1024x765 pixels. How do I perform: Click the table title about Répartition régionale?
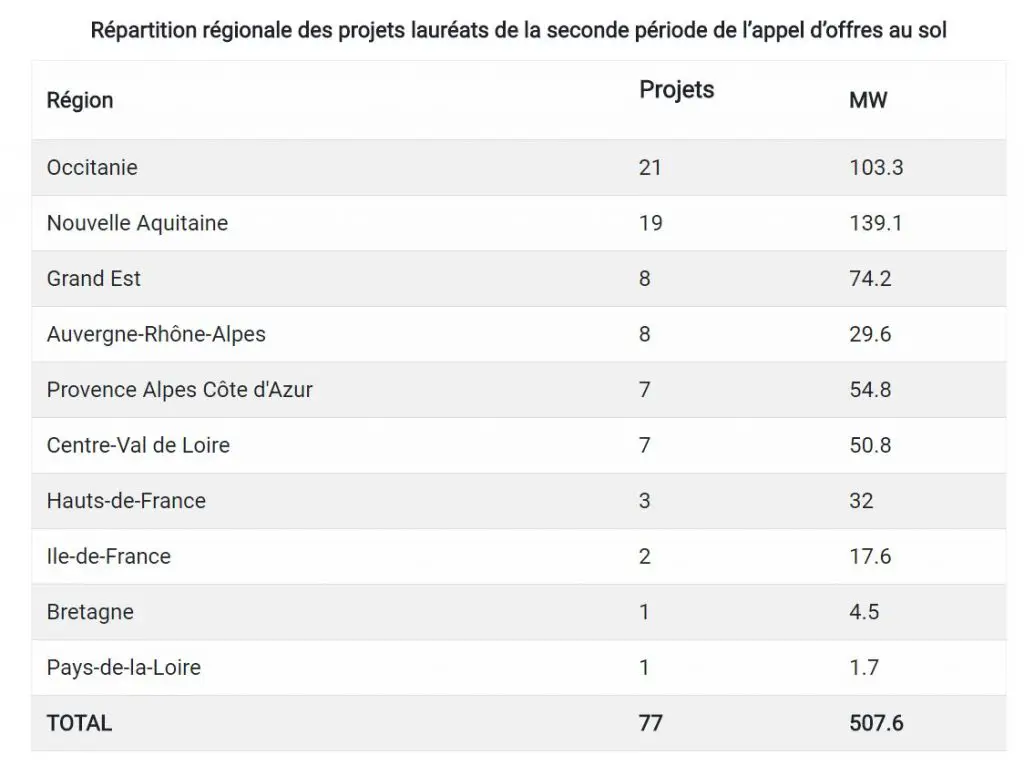519,30
